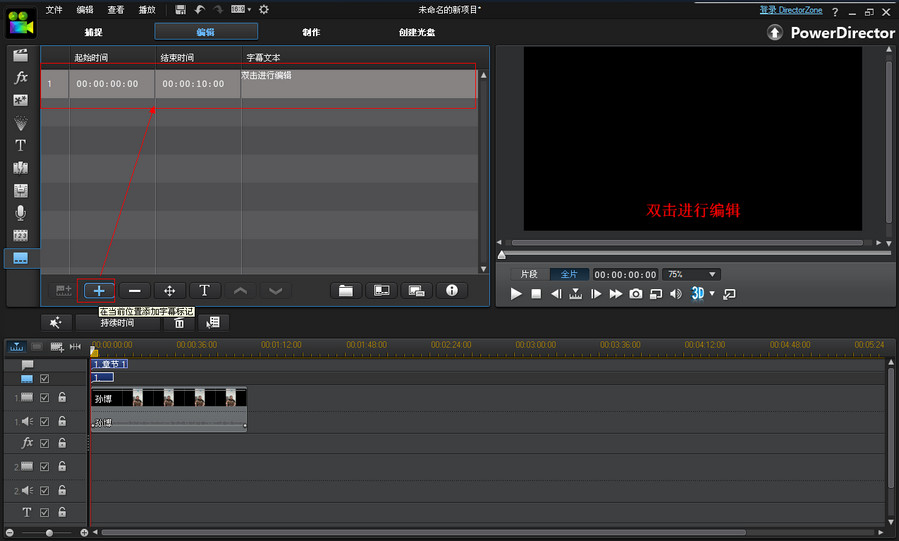Click the timeline zoom slider handle
This screenshot has height=541, width=899.
click(47, 533)
